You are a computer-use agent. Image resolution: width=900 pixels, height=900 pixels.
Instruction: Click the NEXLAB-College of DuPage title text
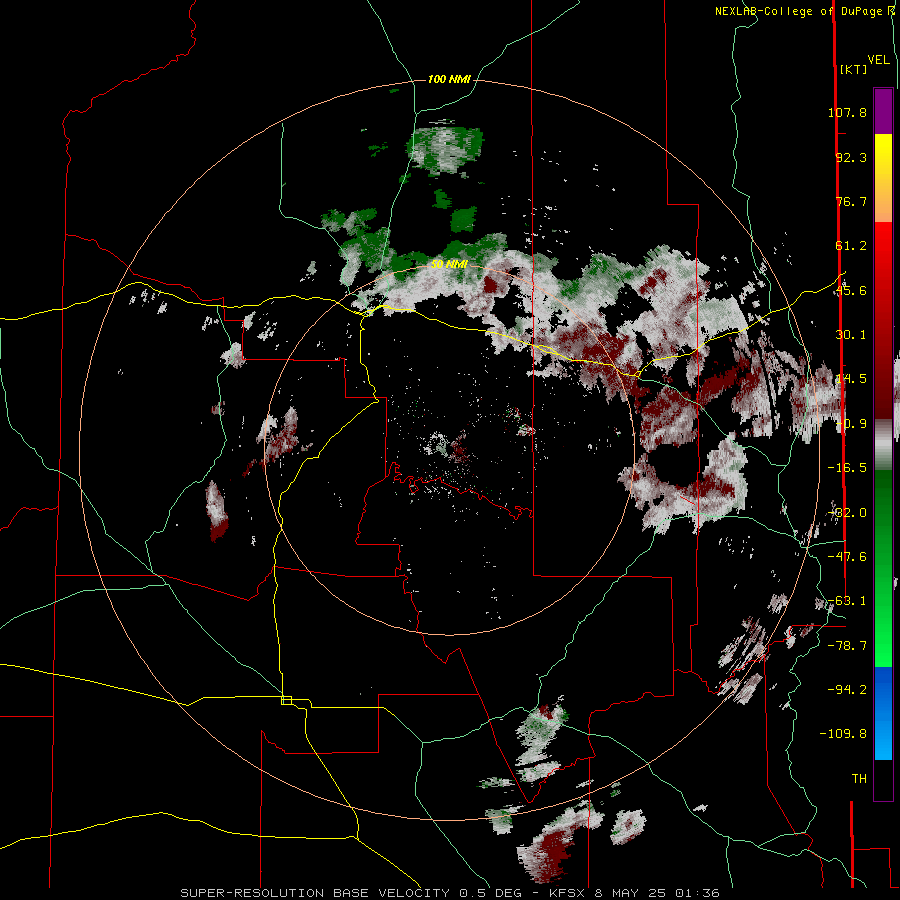pos(804,11)
